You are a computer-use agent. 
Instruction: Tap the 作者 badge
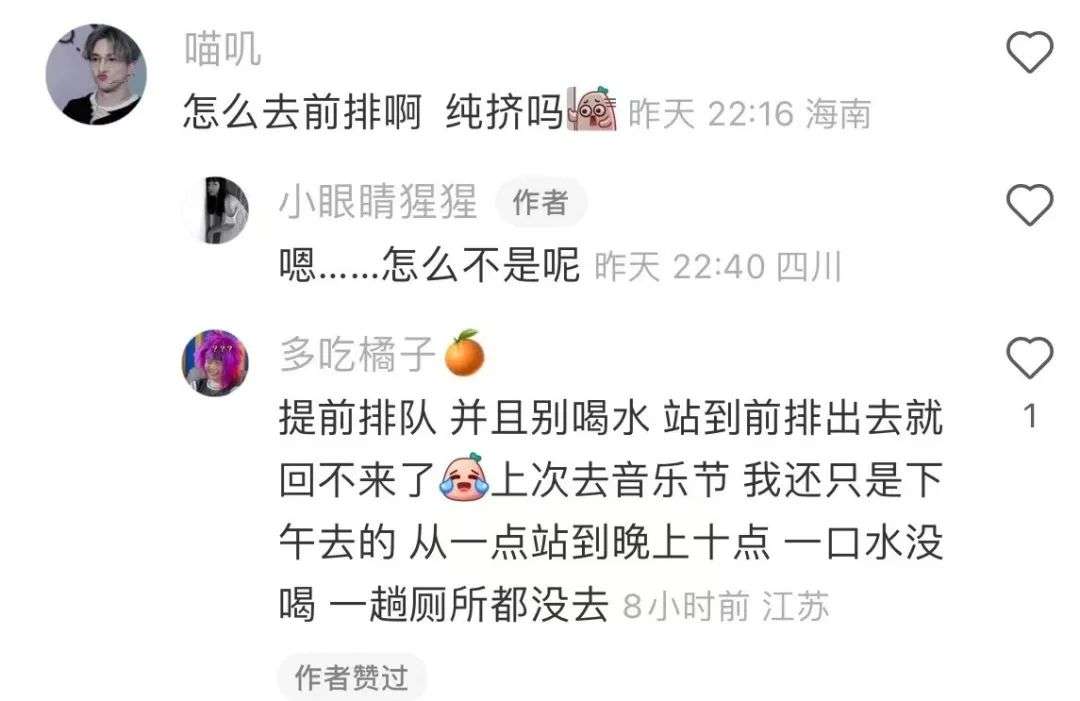[541, 202]
